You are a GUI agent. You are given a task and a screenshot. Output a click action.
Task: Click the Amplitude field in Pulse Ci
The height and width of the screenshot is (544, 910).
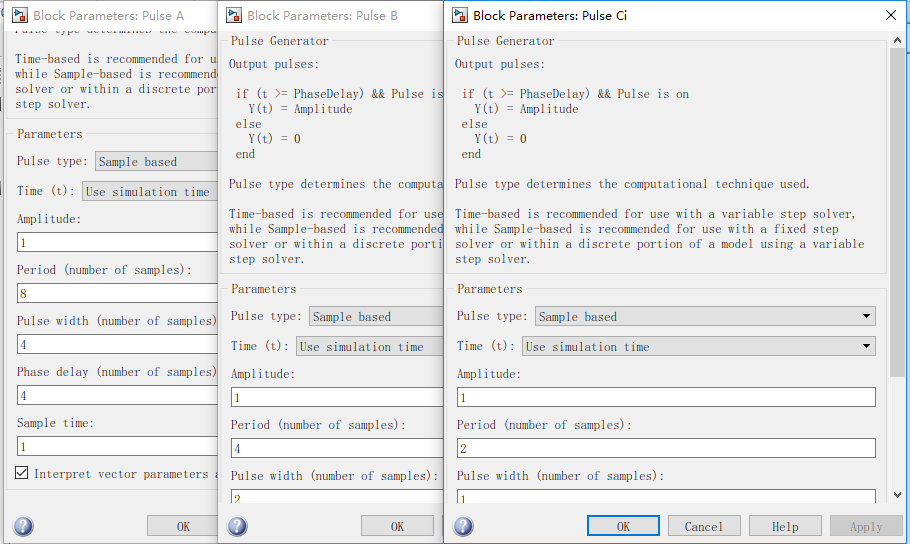666,398
